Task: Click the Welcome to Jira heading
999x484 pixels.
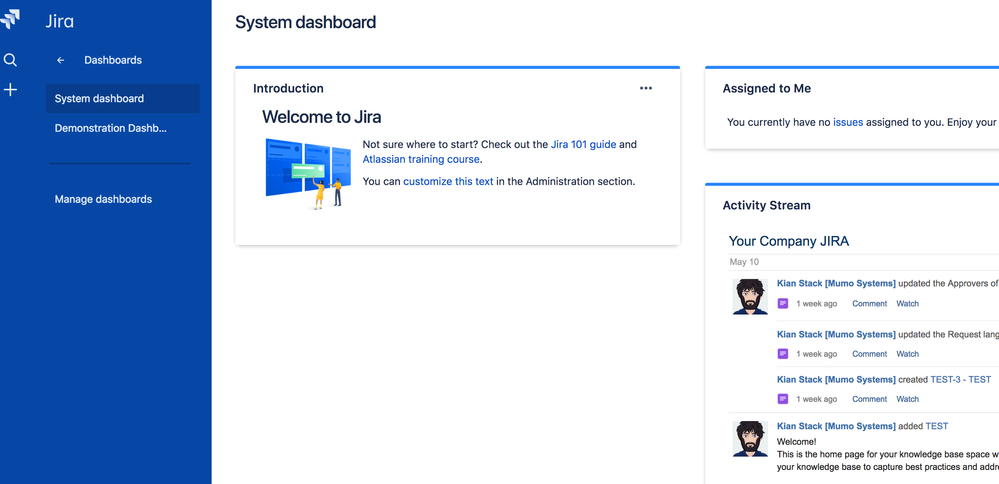Action: click(x=322, y=117)
